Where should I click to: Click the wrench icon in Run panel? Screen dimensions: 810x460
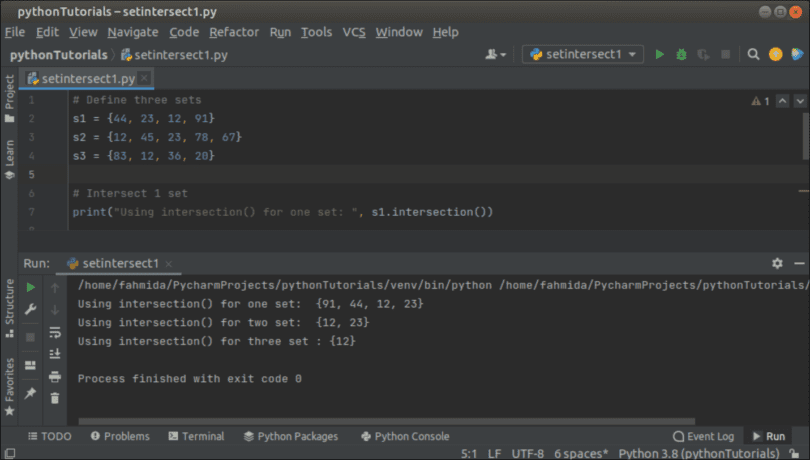point(31,310)
